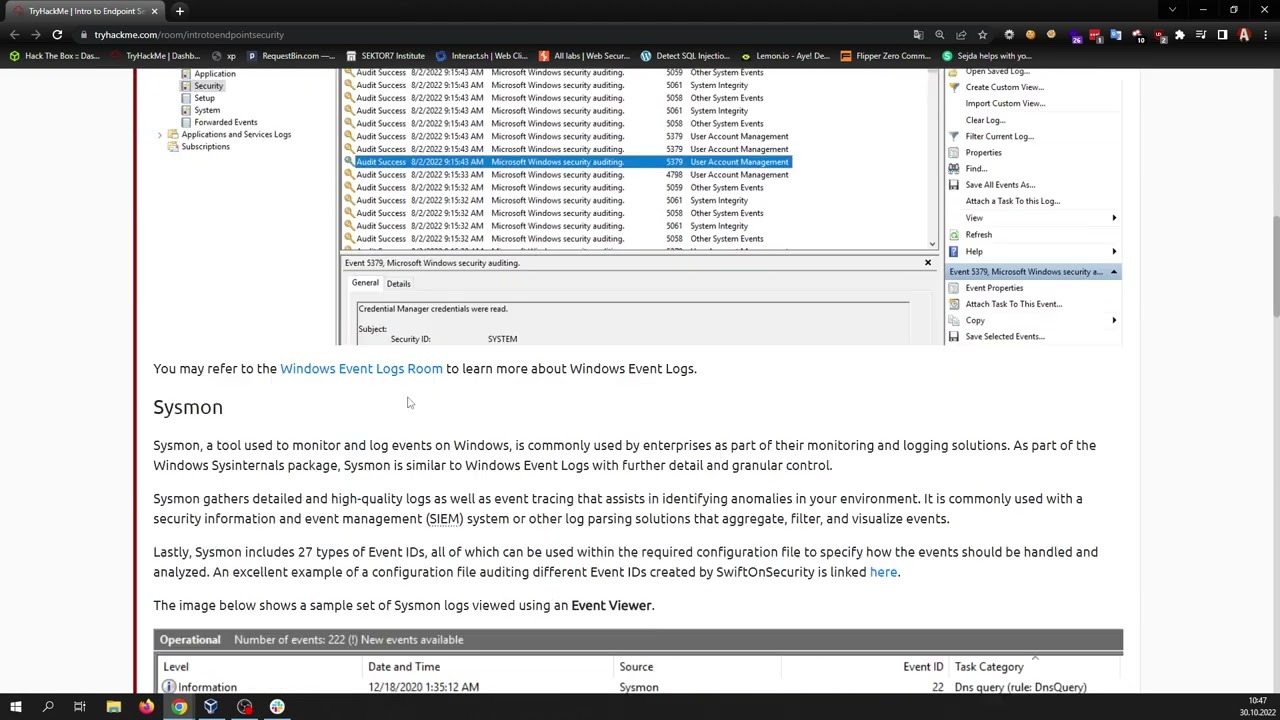Open Task View on the taskbar

coord(80,707)
